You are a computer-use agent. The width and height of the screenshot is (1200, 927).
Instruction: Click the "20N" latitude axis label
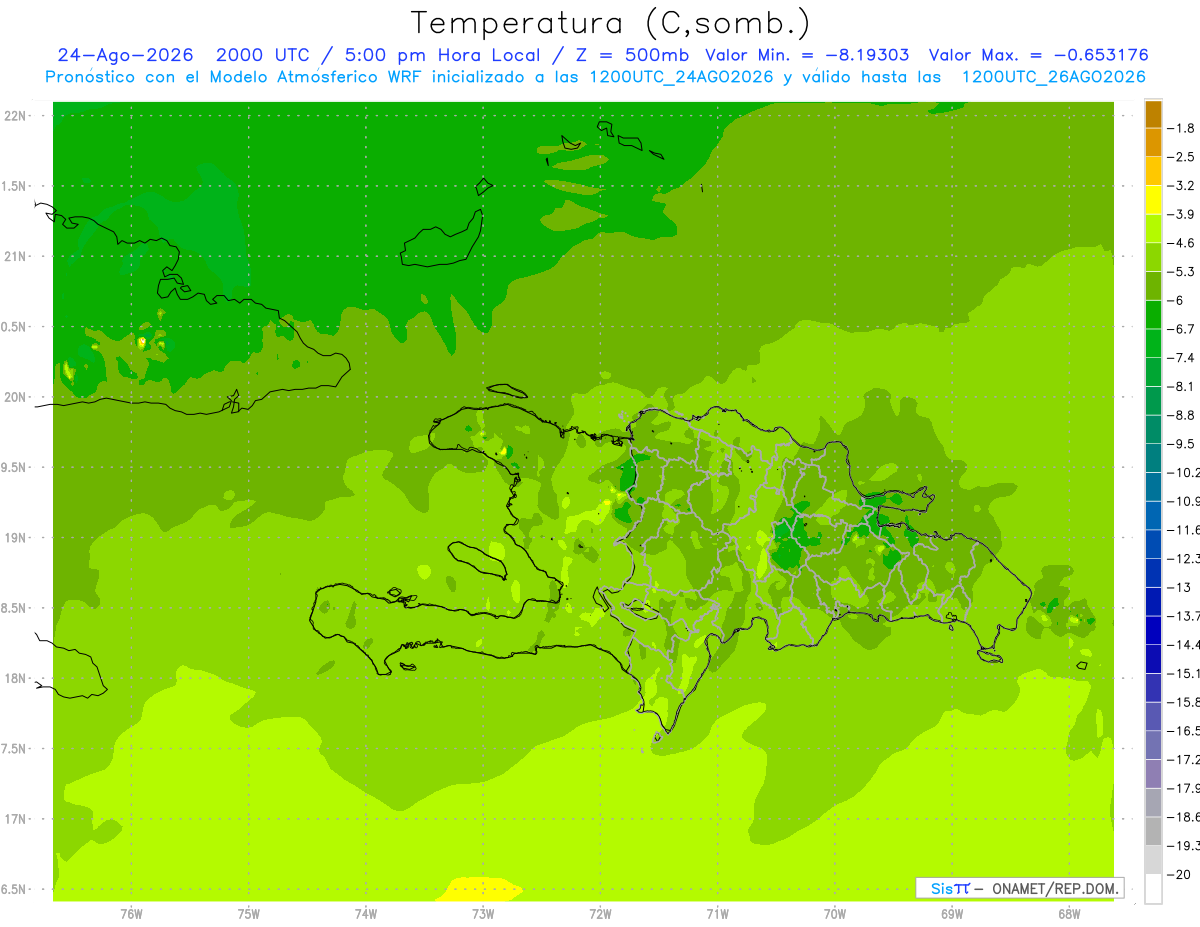16,397
